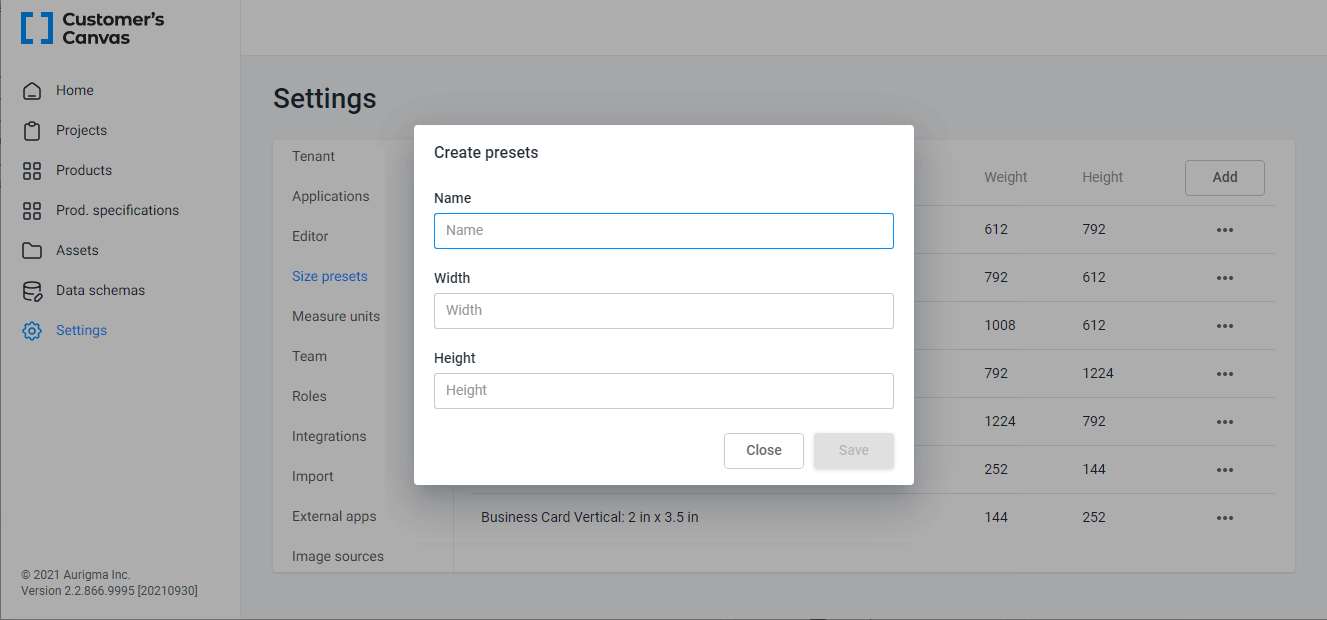Open the Integrations settings section
The height and width of the screenshot is (620, 1327).
(x=329, y=436)
